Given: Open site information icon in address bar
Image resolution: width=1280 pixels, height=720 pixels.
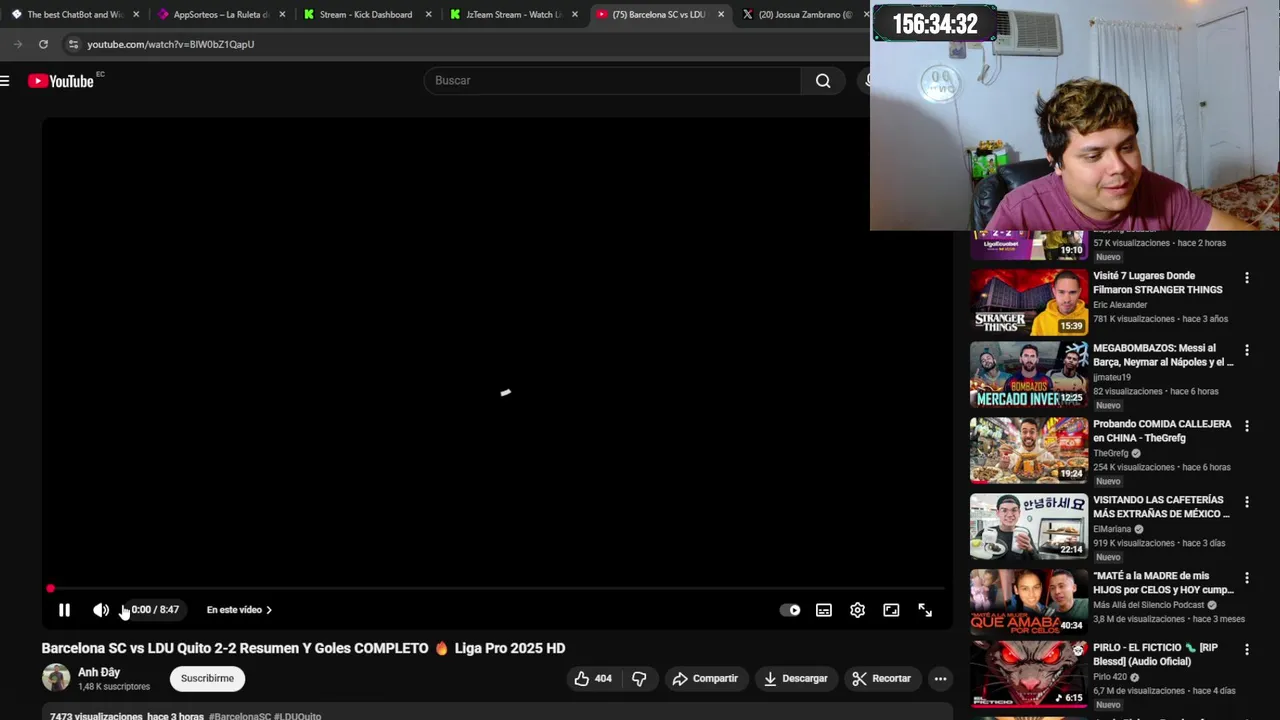Looking at the screenshot, I should pyautogui.click(x=73, y=44).
